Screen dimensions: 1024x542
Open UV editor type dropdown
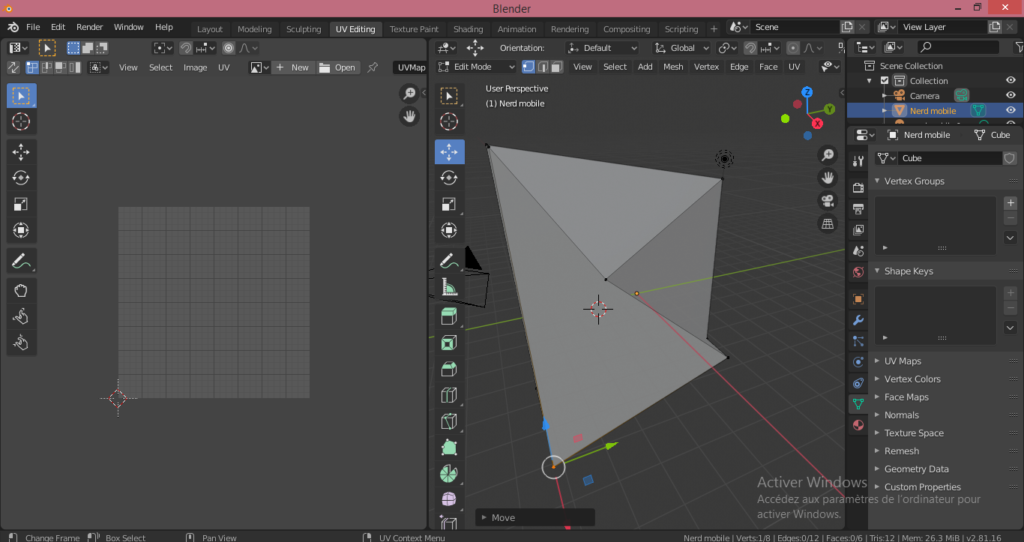tap(18, 48)
